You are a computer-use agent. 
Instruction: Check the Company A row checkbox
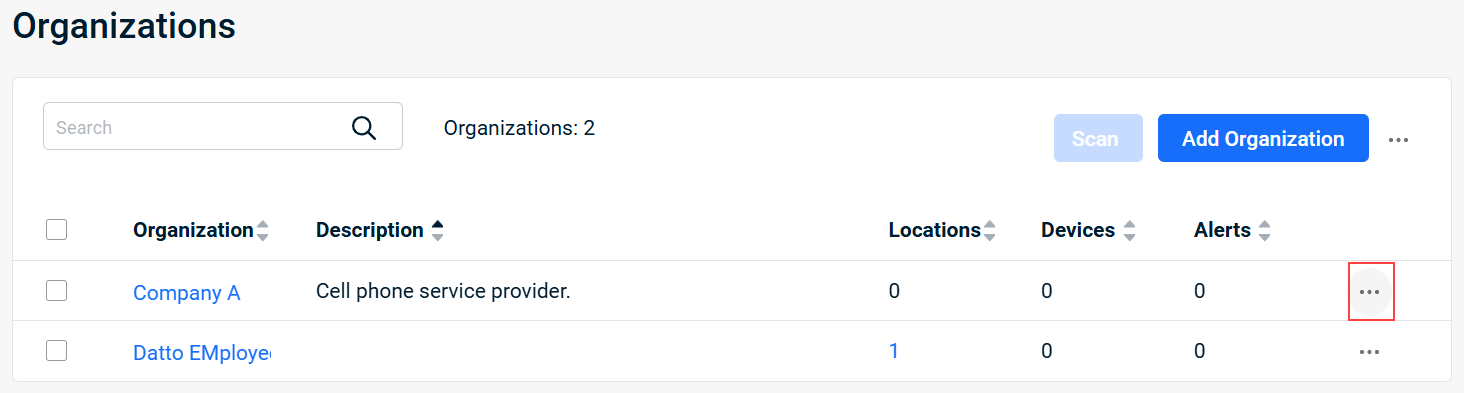pyautogui.click(x=57, y=291)
